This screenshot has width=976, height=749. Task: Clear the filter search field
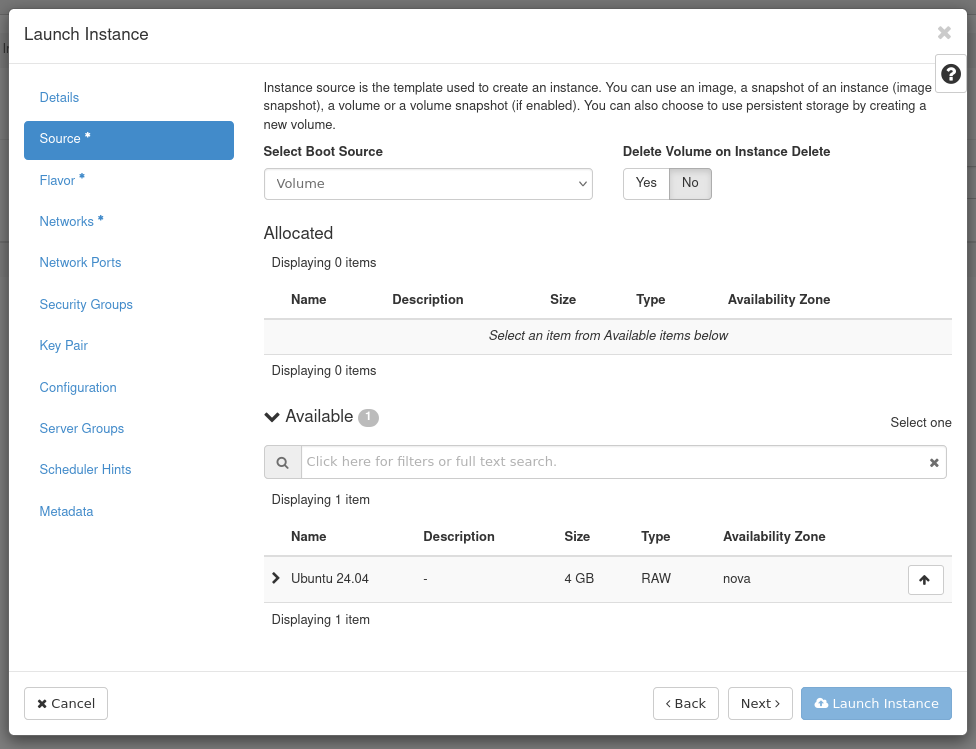coord(933,462)
